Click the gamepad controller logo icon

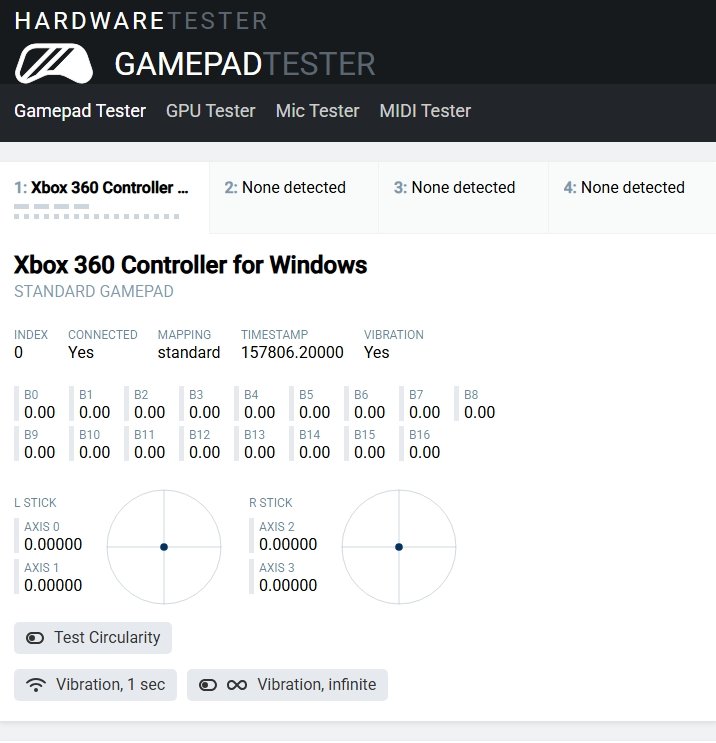pyautogui.click(x=54, y=64)
